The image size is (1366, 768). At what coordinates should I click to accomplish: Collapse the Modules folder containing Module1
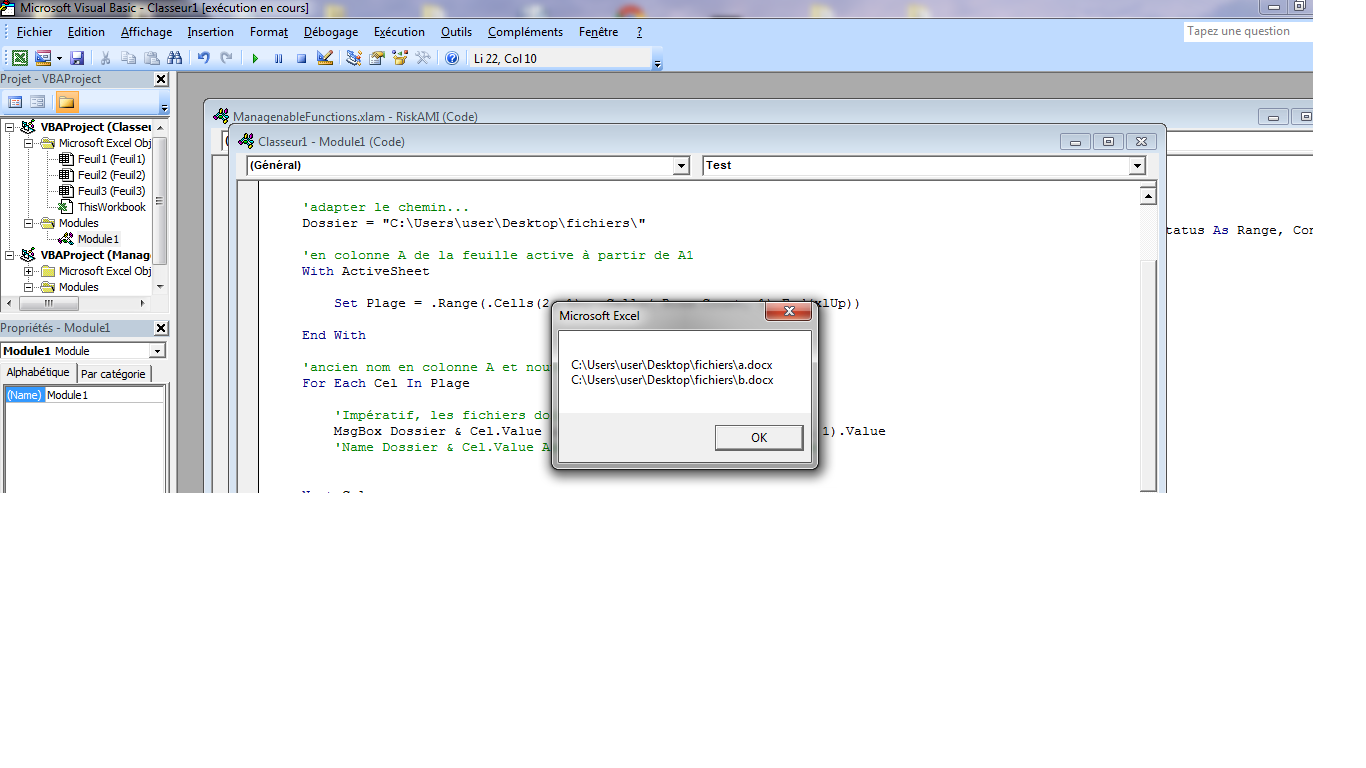tap(28, 223)
